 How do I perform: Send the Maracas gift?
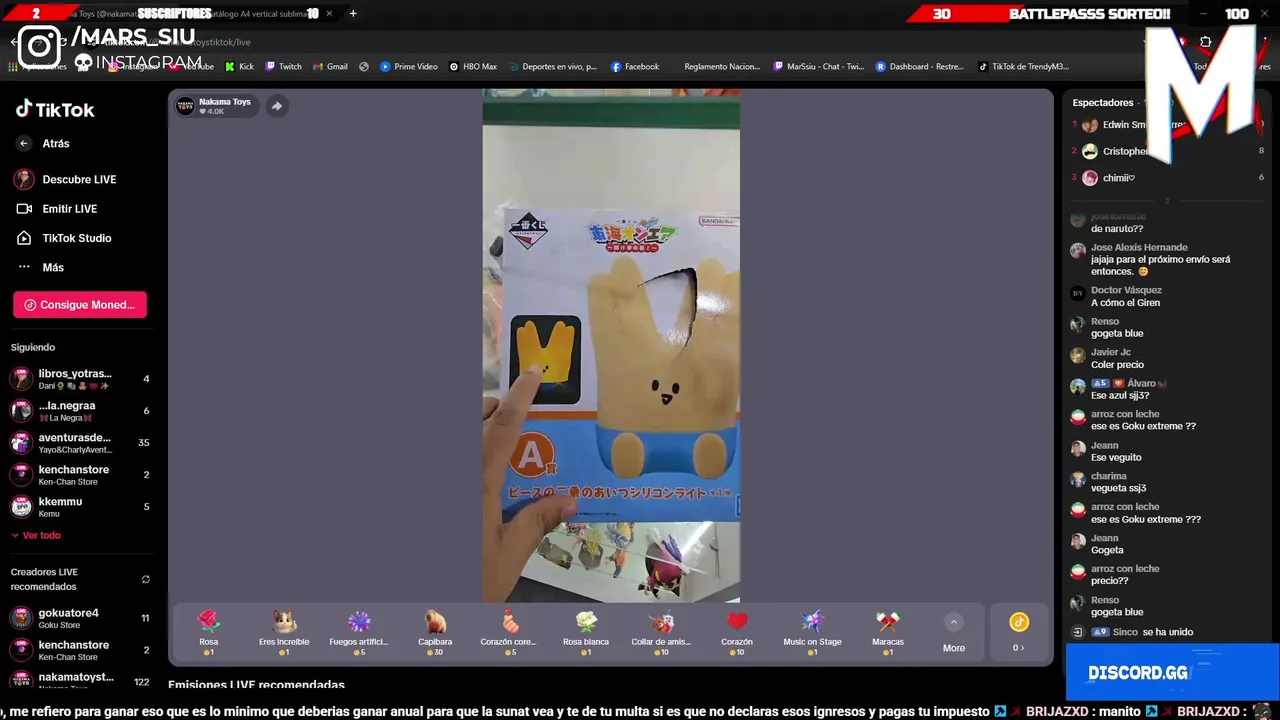click(888, 633)
